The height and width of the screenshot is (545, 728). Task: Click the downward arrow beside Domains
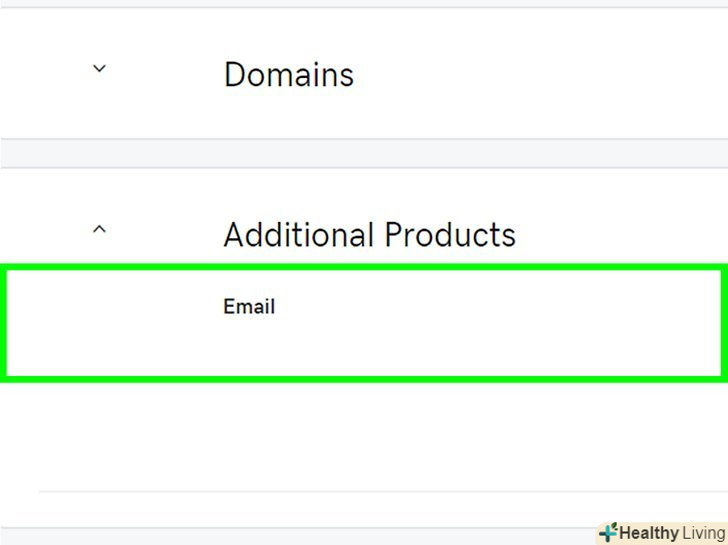click(x=98, y=69)
